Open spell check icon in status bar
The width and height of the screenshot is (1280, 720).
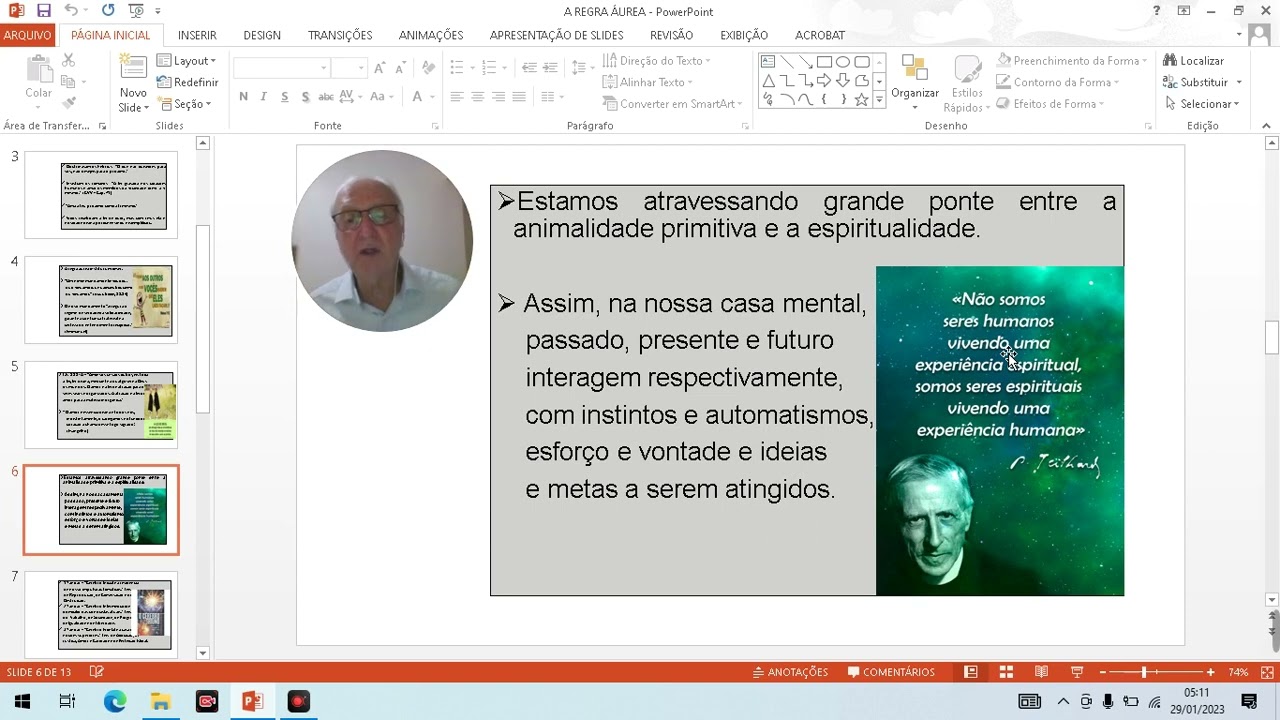(x=96, y=672)
